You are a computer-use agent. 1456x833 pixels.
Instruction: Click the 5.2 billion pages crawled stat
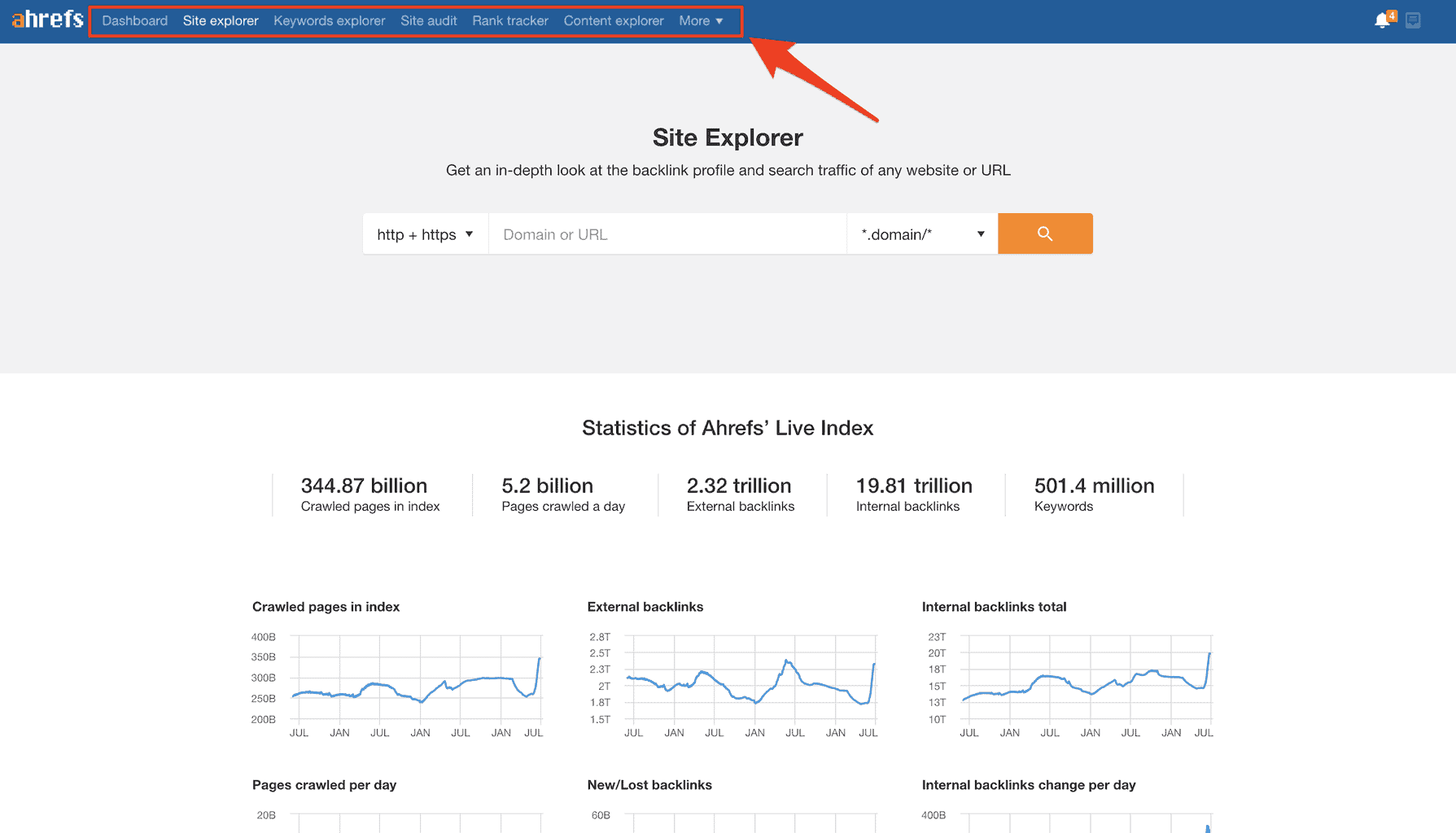(563, 495)
